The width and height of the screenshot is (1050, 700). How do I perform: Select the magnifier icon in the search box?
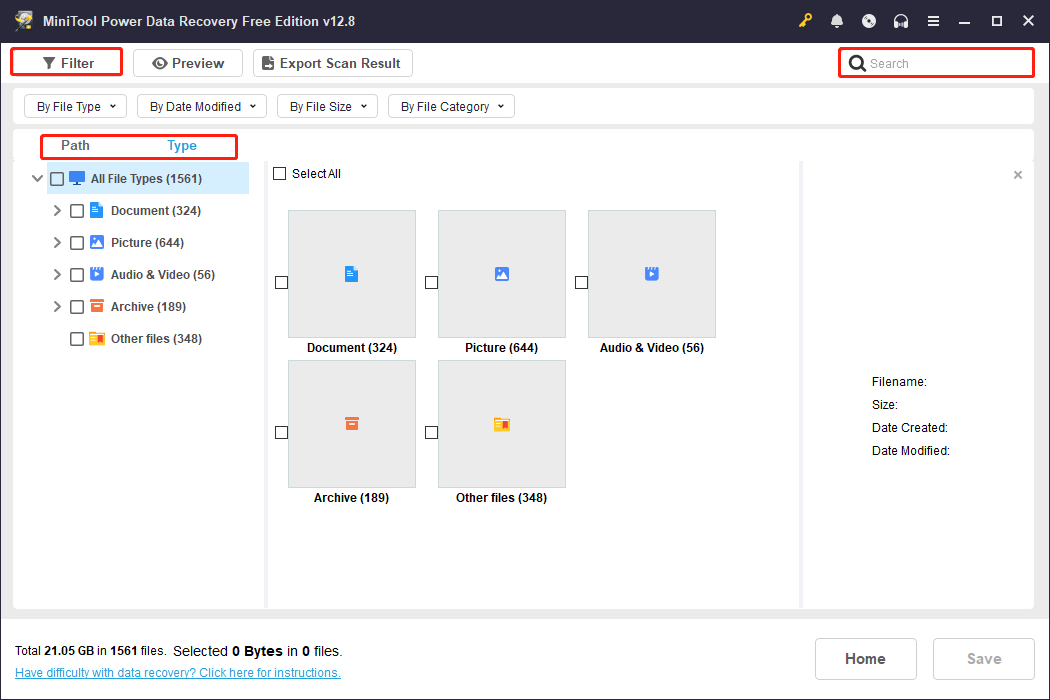tap(857, 62)
